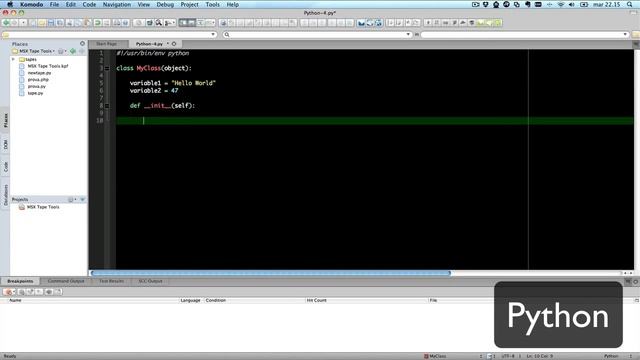Click into the search find field
The image size is (640, 360).
318,35
